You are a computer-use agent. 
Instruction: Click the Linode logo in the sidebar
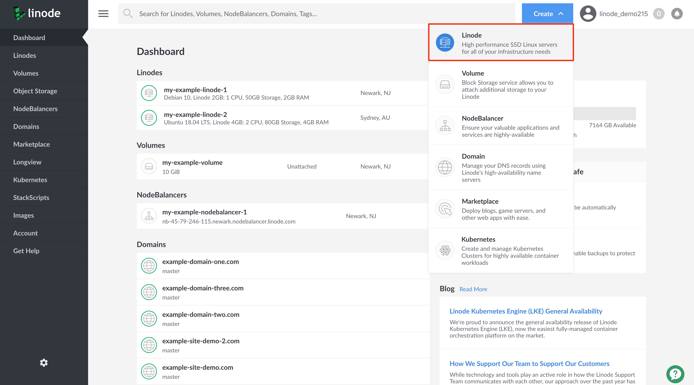37,13
